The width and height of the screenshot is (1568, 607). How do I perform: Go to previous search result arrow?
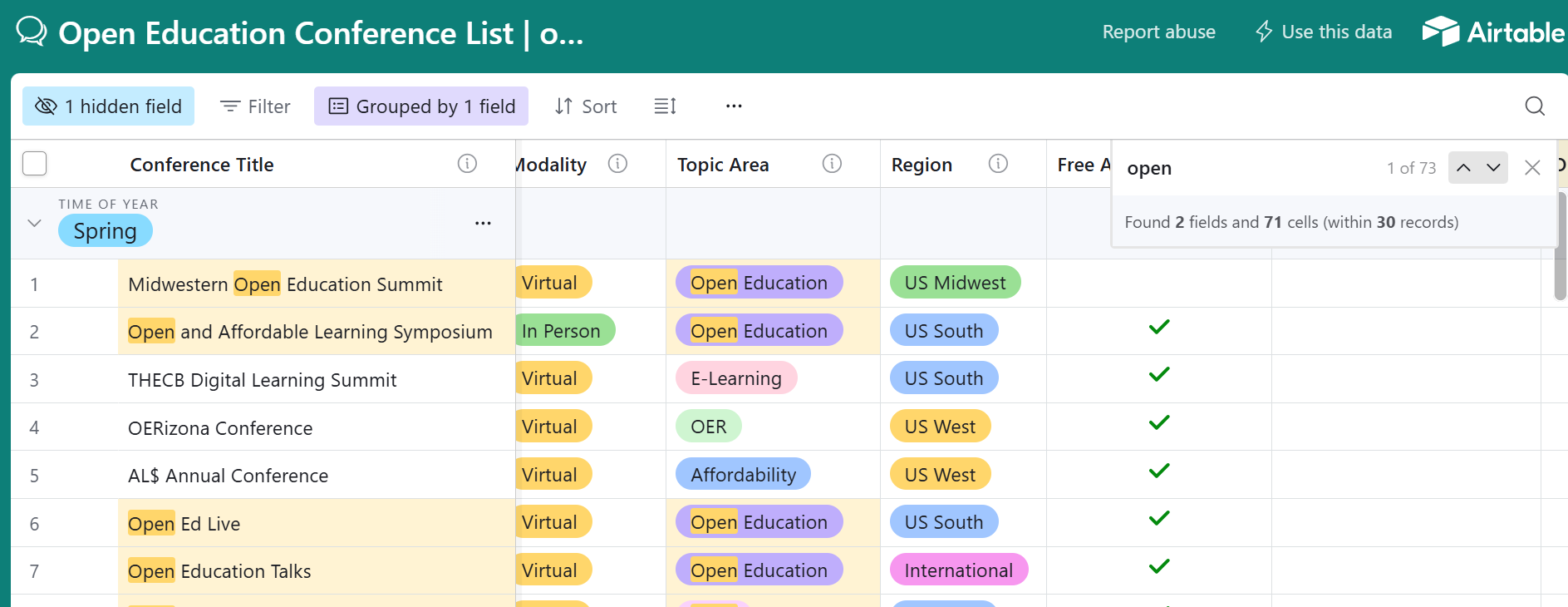click(1463, 168)
